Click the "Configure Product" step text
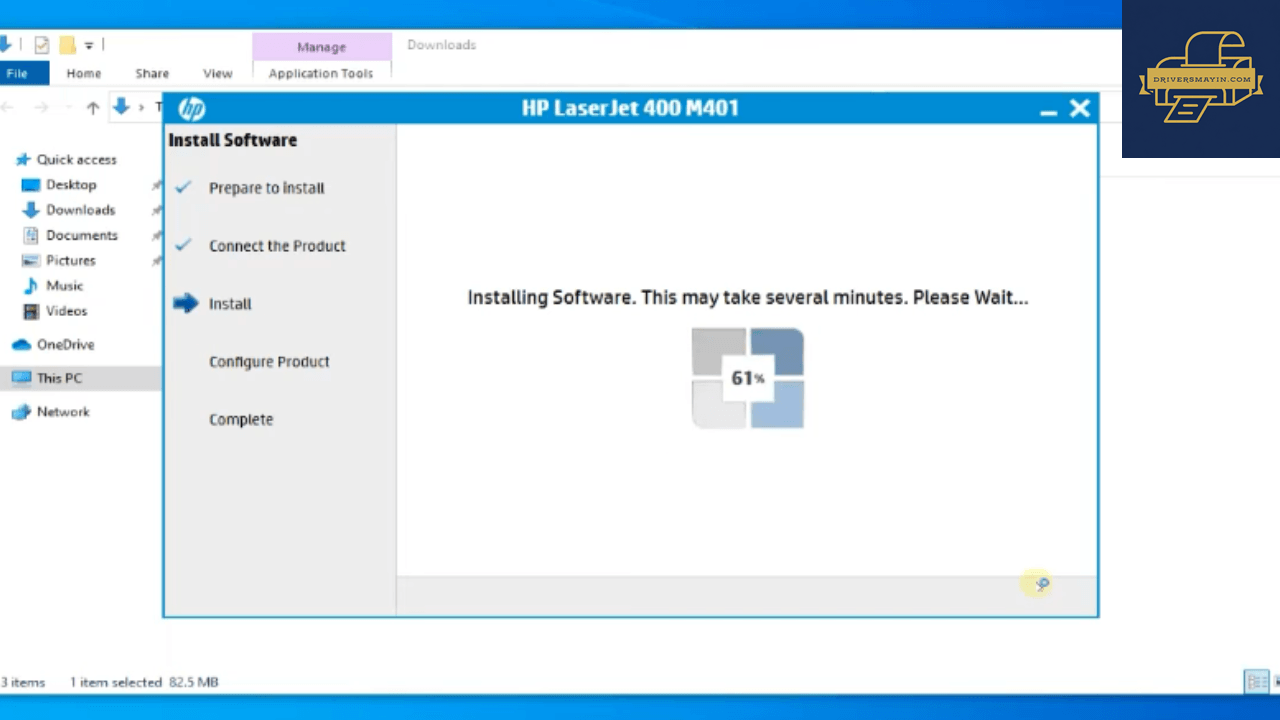The image size is (1280, 720). pyautogui.click(x=269, y=362)
